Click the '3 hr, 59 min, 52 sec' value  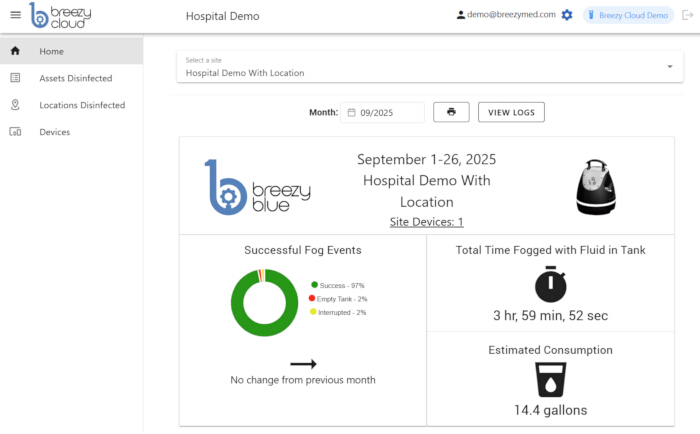pyautogui.click(x=550, y=316)
